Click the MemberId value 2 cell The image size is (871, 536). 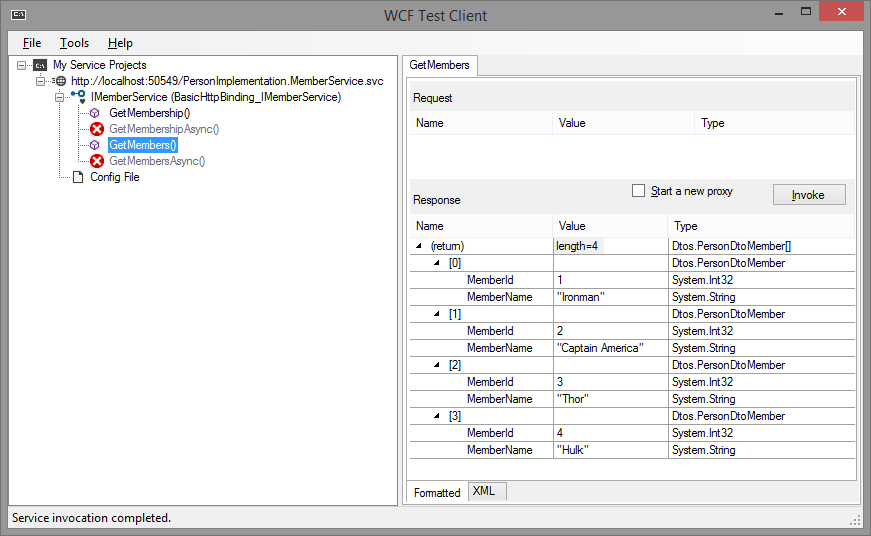click(x=610, y=331)
